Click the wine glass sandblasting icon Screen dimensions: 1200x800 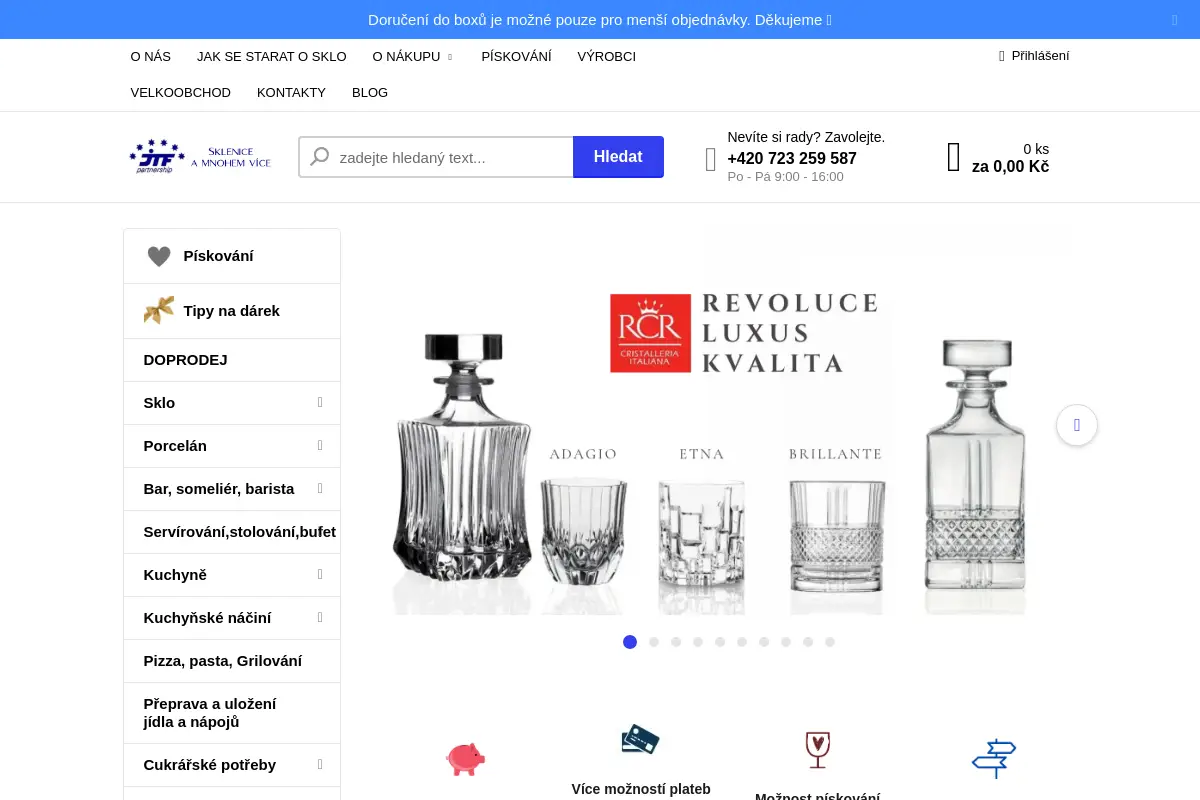(x=818, y=750)
